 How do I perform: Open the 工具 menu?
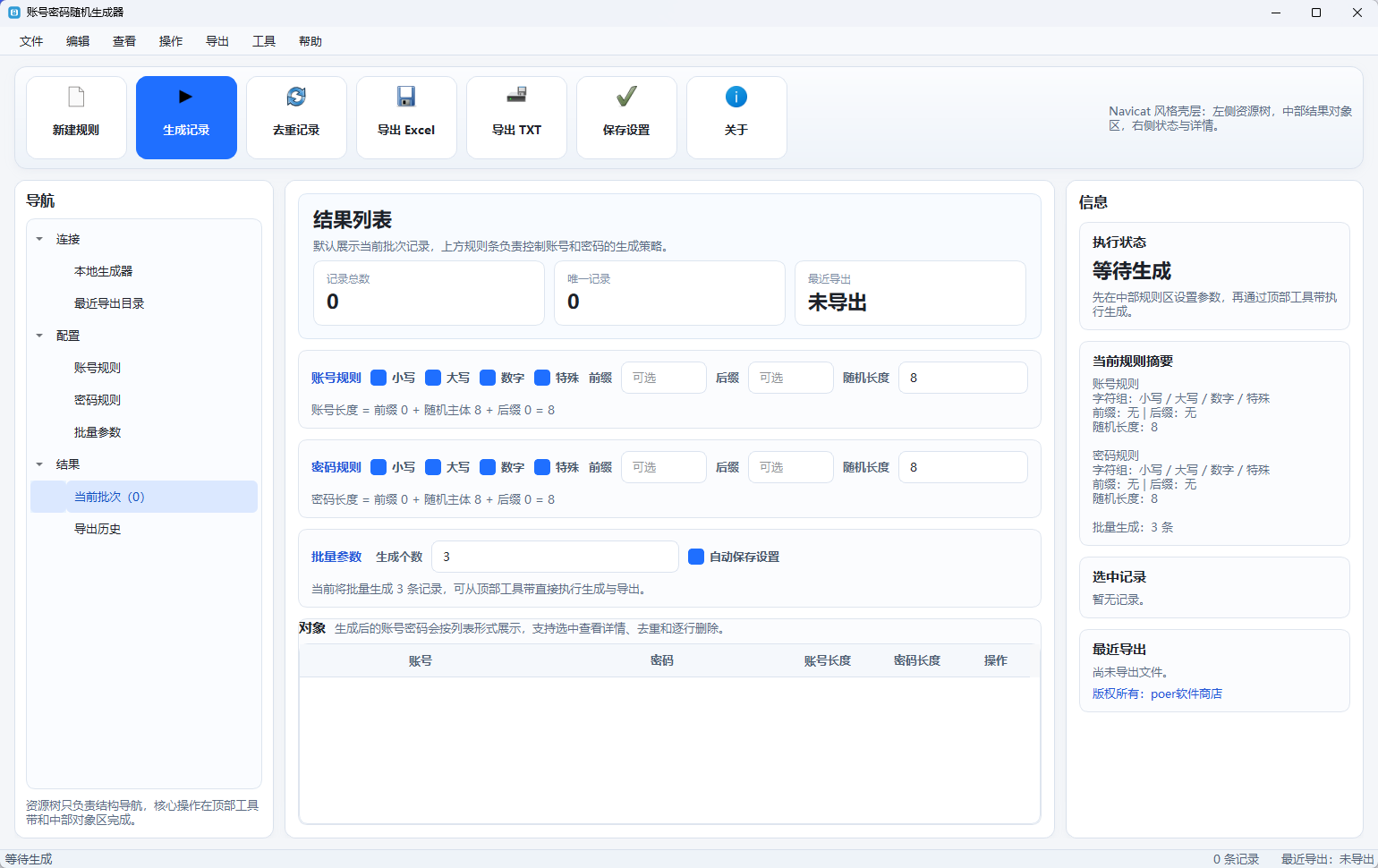click(x=264, y=41)
